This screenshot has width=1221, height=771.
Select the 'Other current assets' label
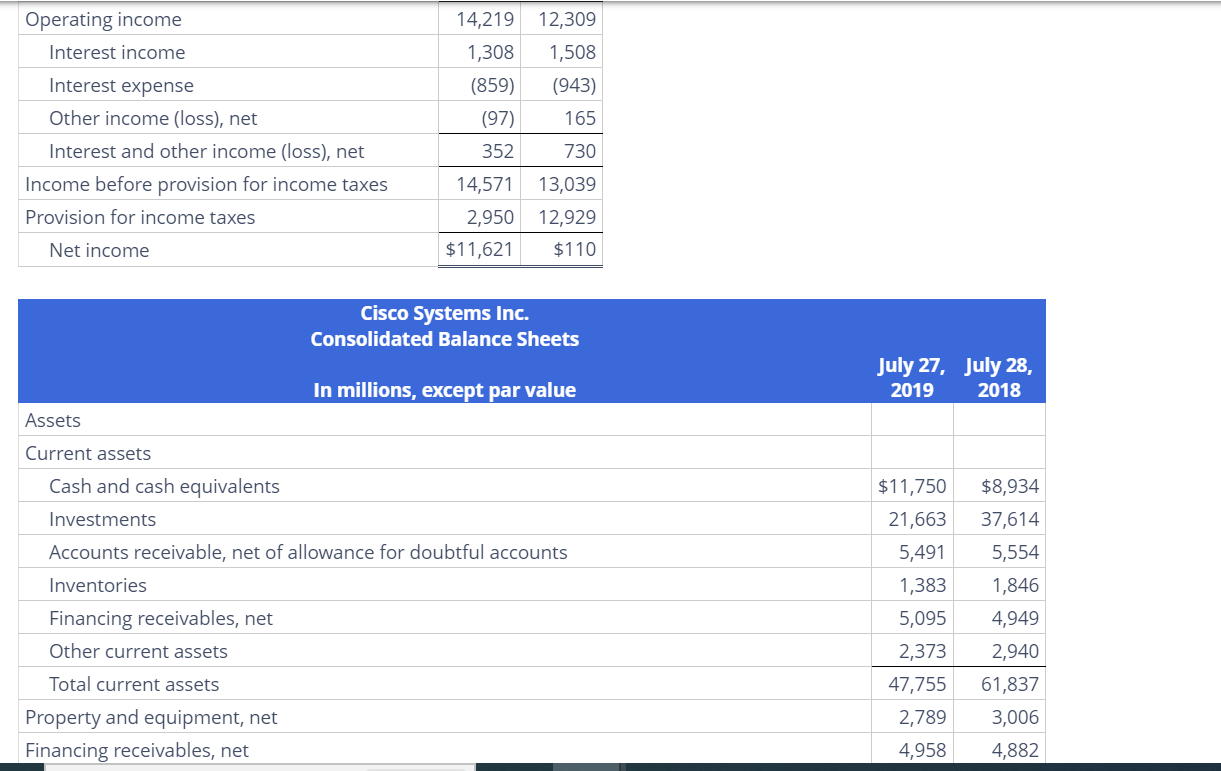139,651
